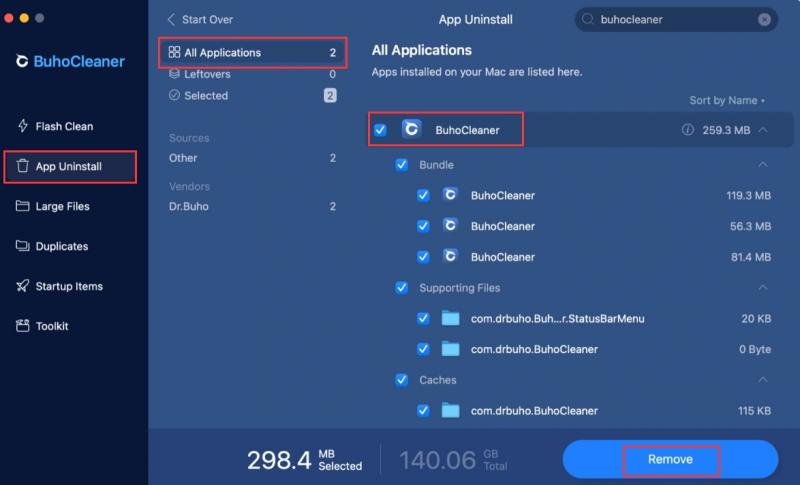This screenshot has height=485, width=800.
Task: Collapse the Bundle section chevron
Action: pyautogui.click(x=763, y=164)
